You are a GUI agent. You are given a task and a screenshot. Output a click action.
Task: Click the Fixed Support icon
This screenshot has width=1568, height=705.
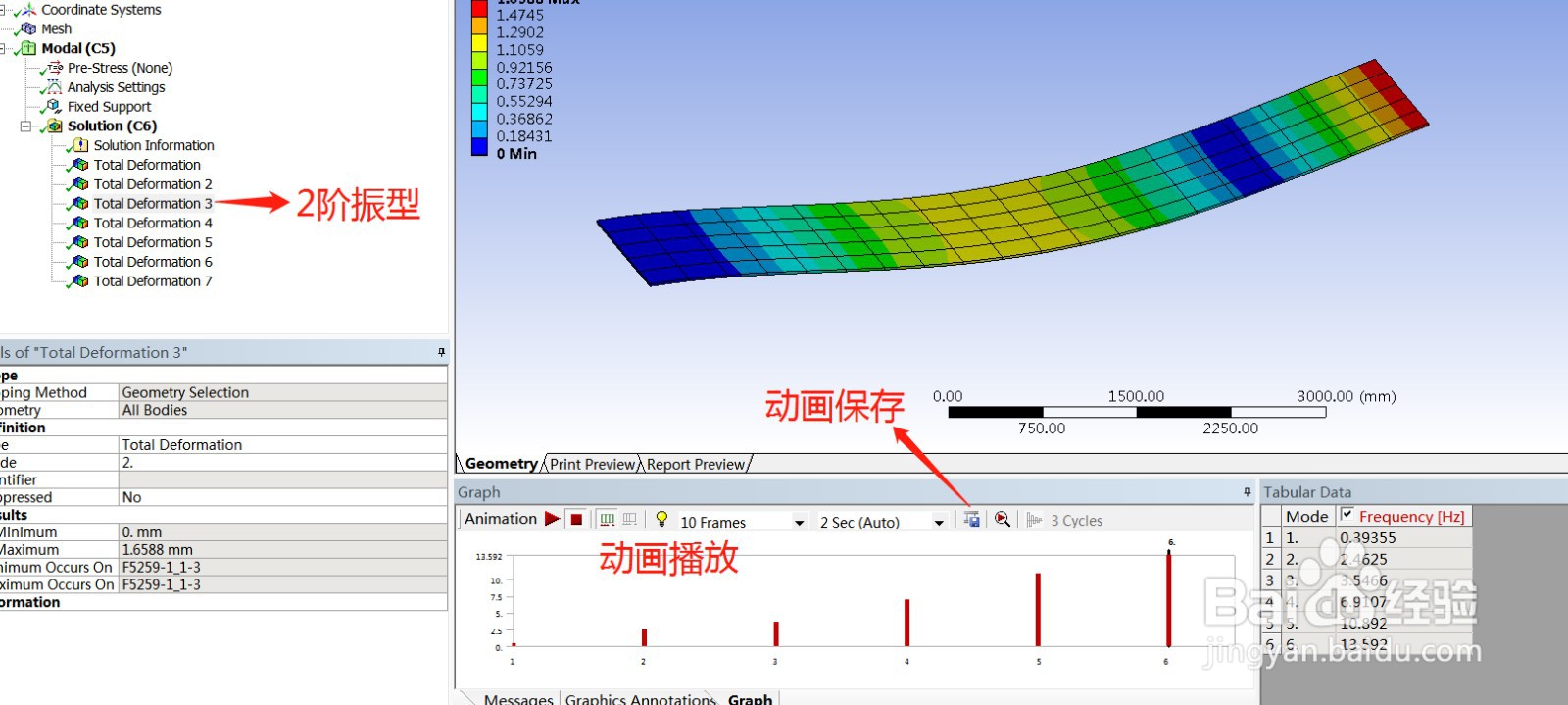tap(55, 106)
